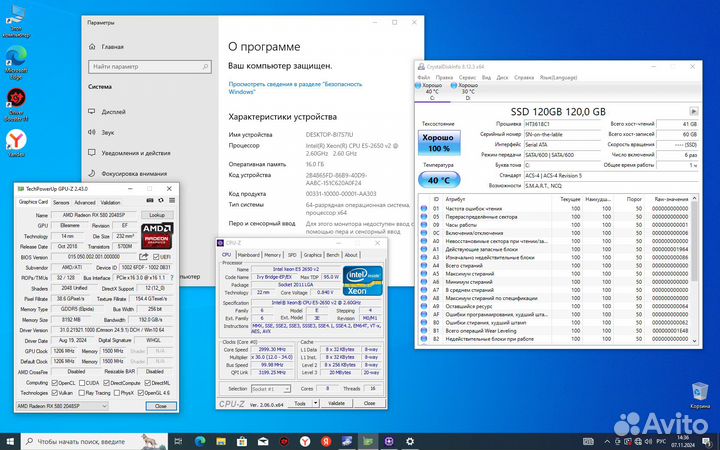Toggle the OpenCL checkbox
Screen dimensions: 720x450
55,382
